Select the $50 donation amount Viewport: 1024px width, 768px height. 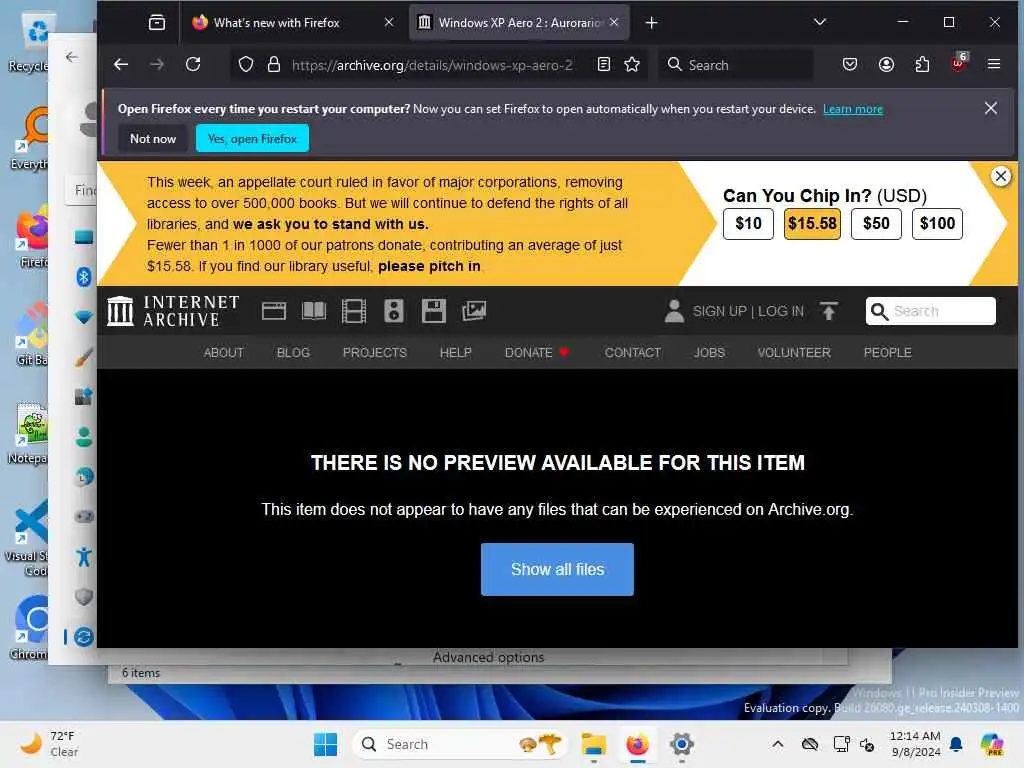(x=876, y=224)
